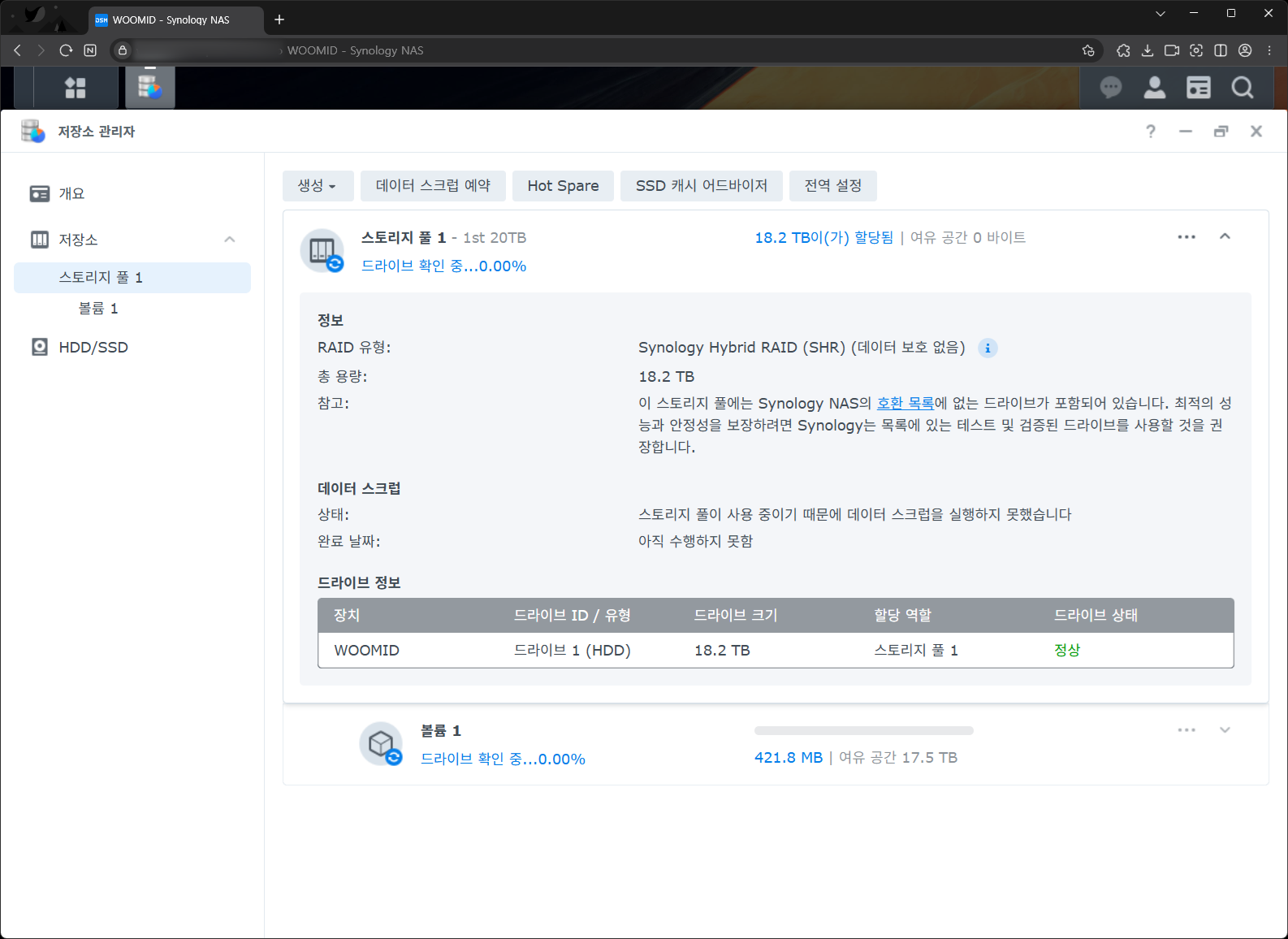Bookmark this page with the browser star icon
The width and height of the screenshot is (1288, 939).
[x=1088, y=50]
